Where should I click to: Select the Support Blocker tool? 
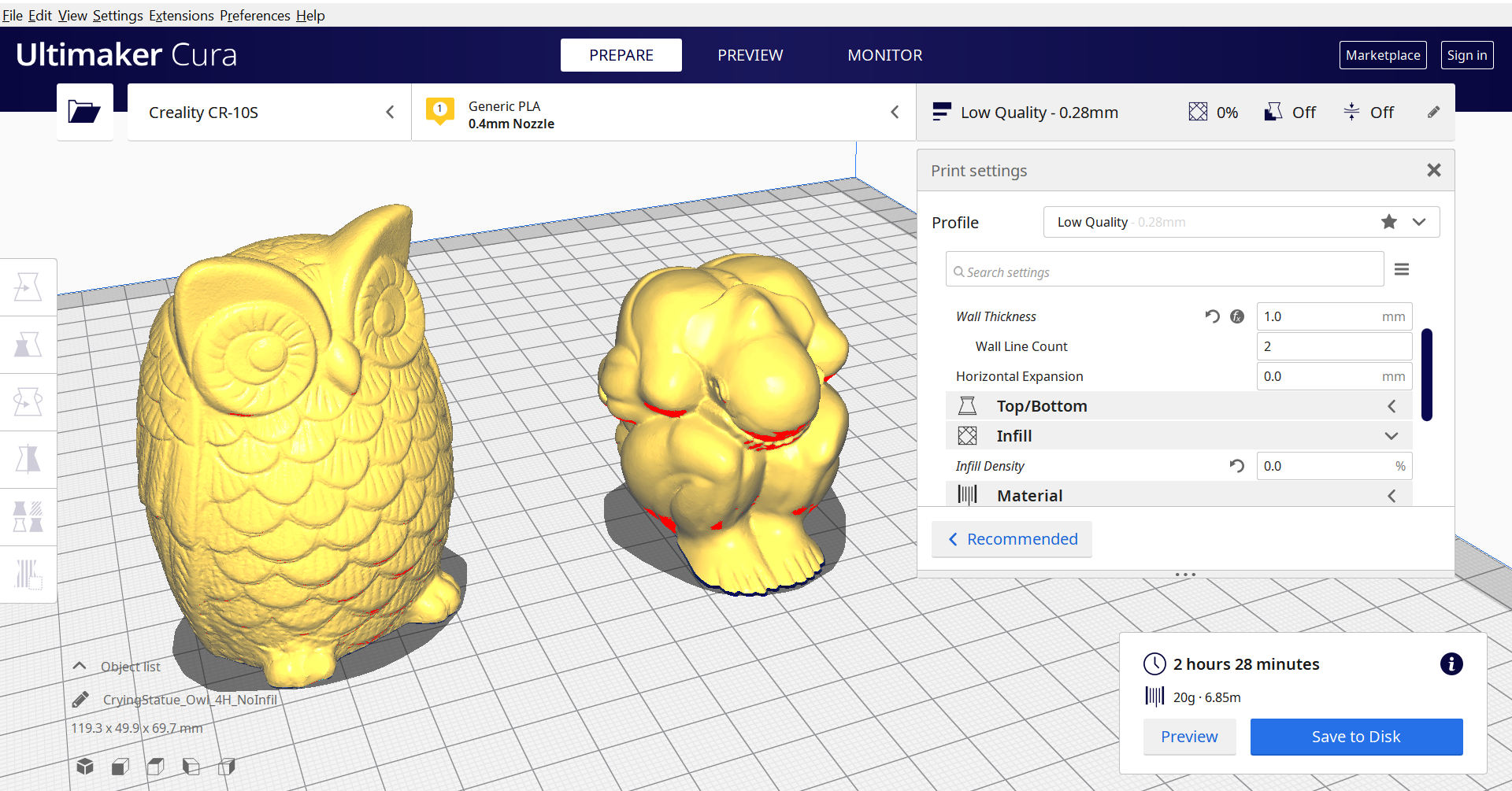(28, 574)
